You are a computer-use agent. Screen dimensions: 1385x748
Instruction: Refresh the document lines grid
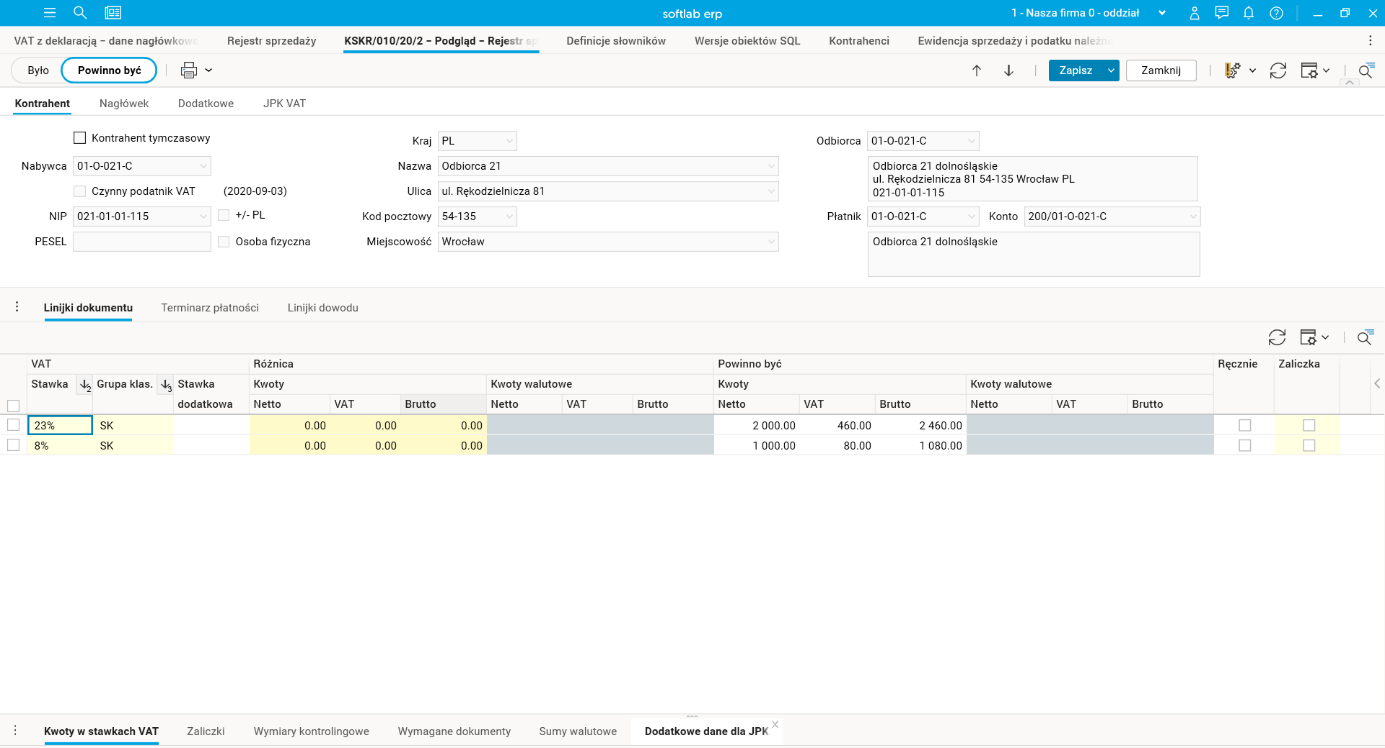[x=1277, y=338]
